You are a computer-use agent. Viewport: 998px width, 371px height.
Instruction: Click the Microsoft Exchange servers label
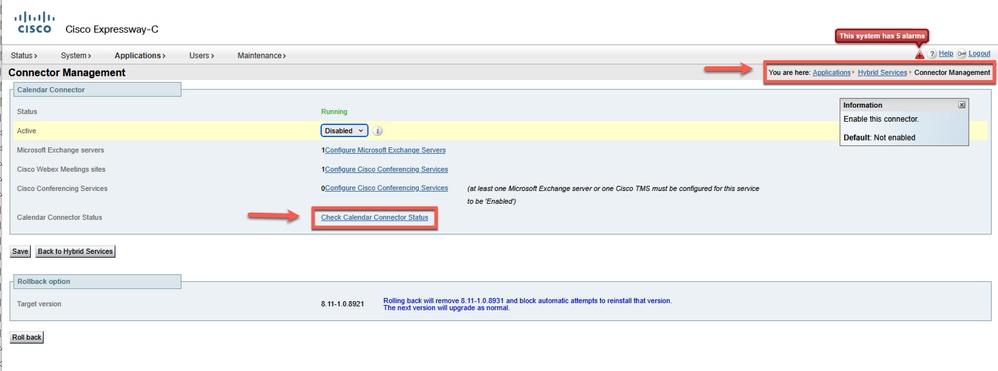click(x=60, y=150)
